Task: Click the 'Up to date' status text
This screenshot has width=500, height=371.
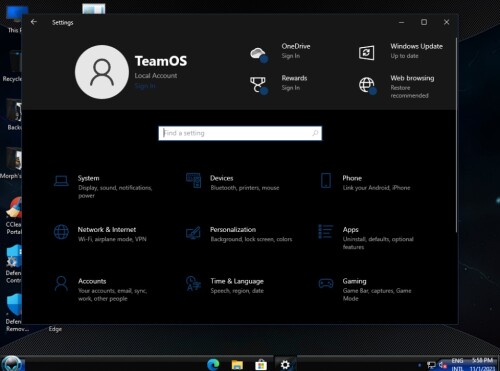Action: [x=404, y=56]
